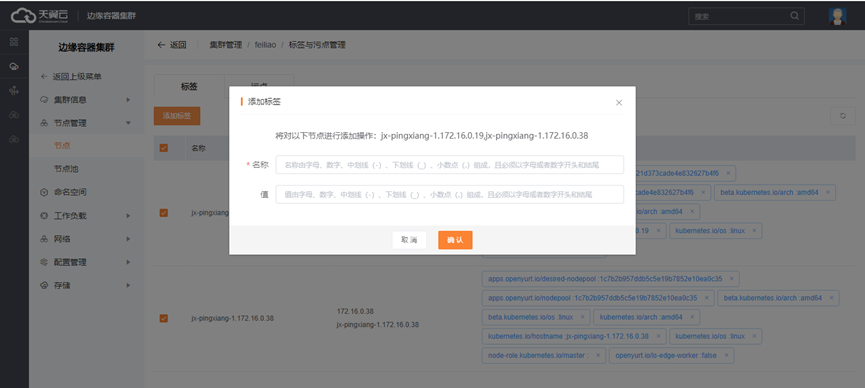Screen dimensions: 865x388
Task: Uncheck the jx-pingxiang-1.172.16.0.38 row checkbox
Action: point(163,318)
